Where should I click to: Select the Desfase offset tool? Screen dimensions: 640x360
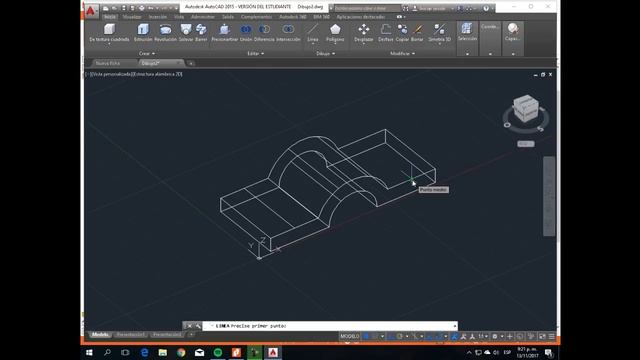pyautogui.click(x=385, y=33)
